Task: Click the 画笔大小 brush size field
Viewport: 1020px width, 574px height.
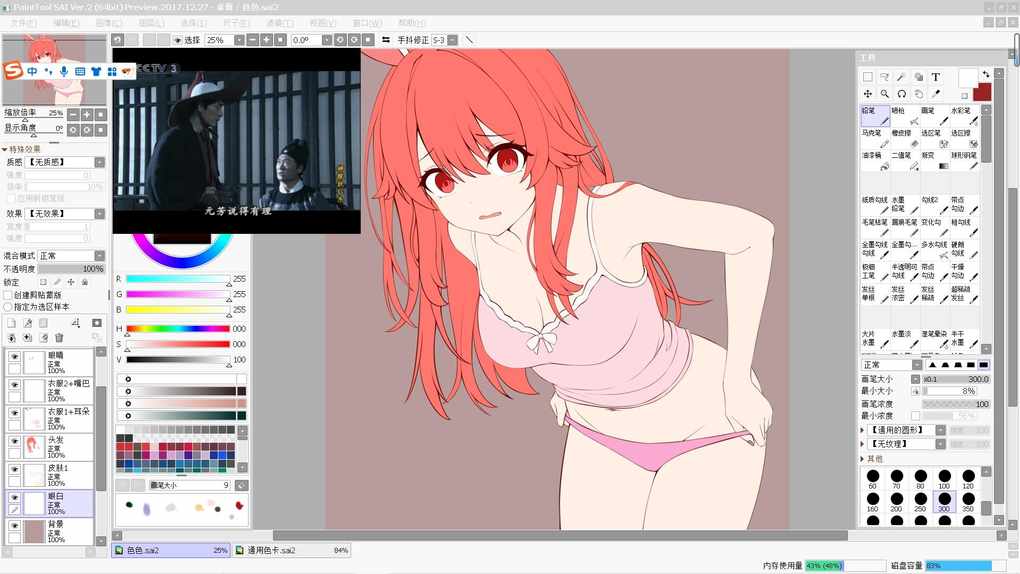Action: pos(956,379)
